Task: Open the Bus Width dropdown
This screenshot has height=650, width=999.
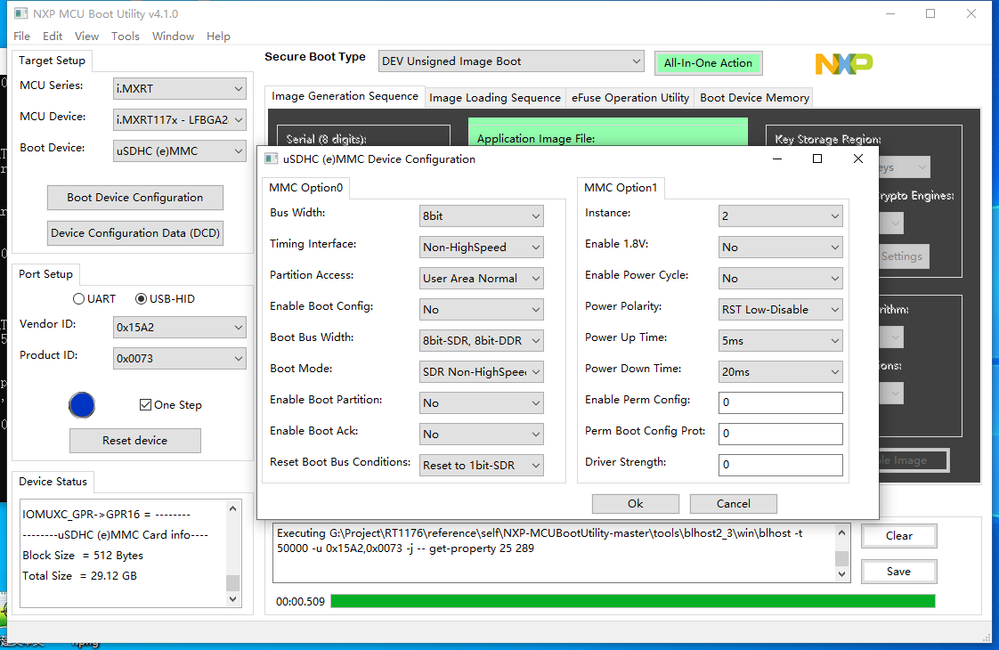Action: 481,216
